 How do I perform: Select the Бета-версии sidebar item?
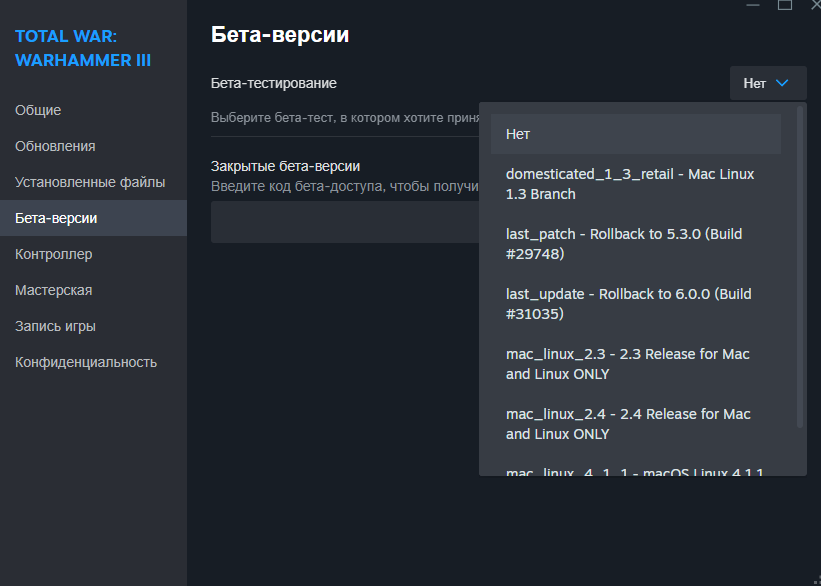coord(93,218)
